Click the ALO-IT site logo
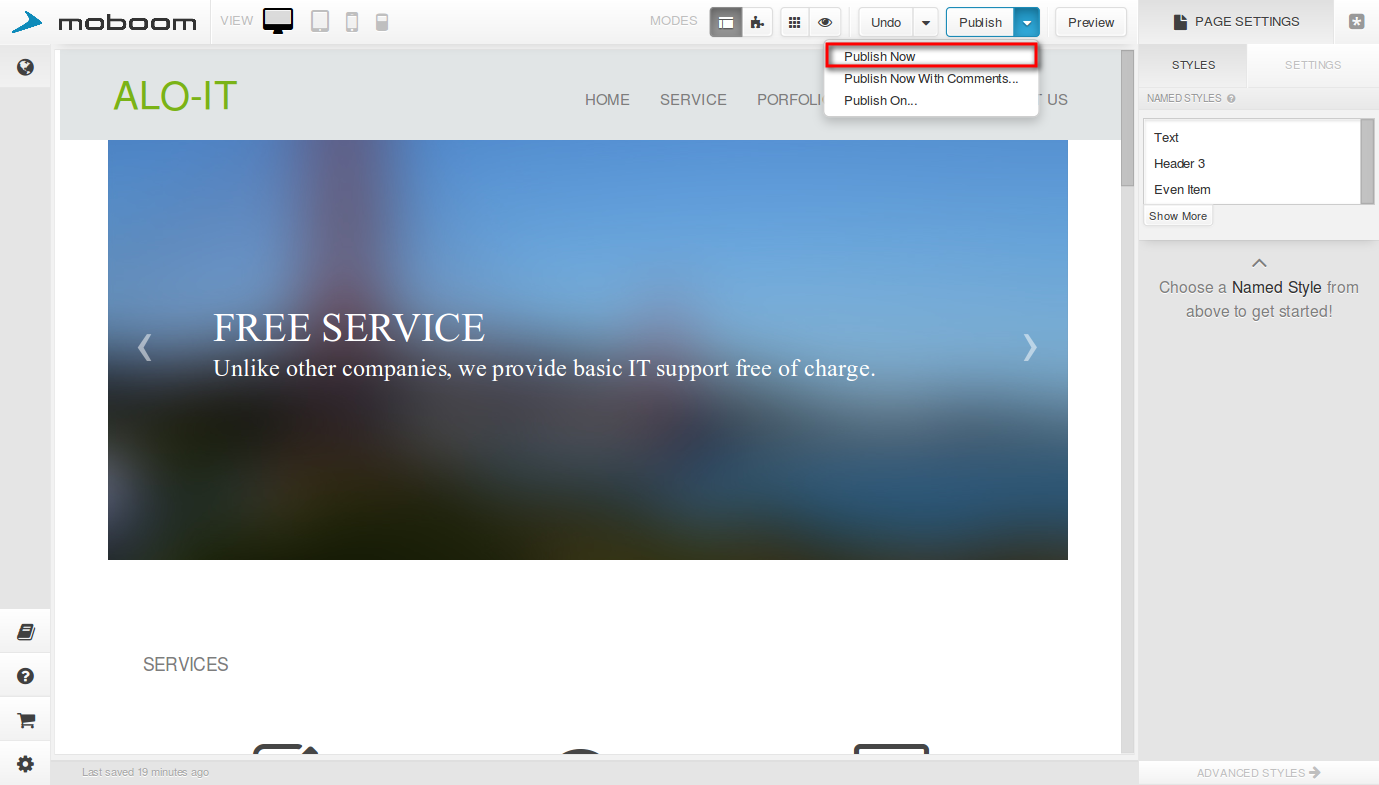The height and width of the screenshot is (785, 1379). [175, 96]
